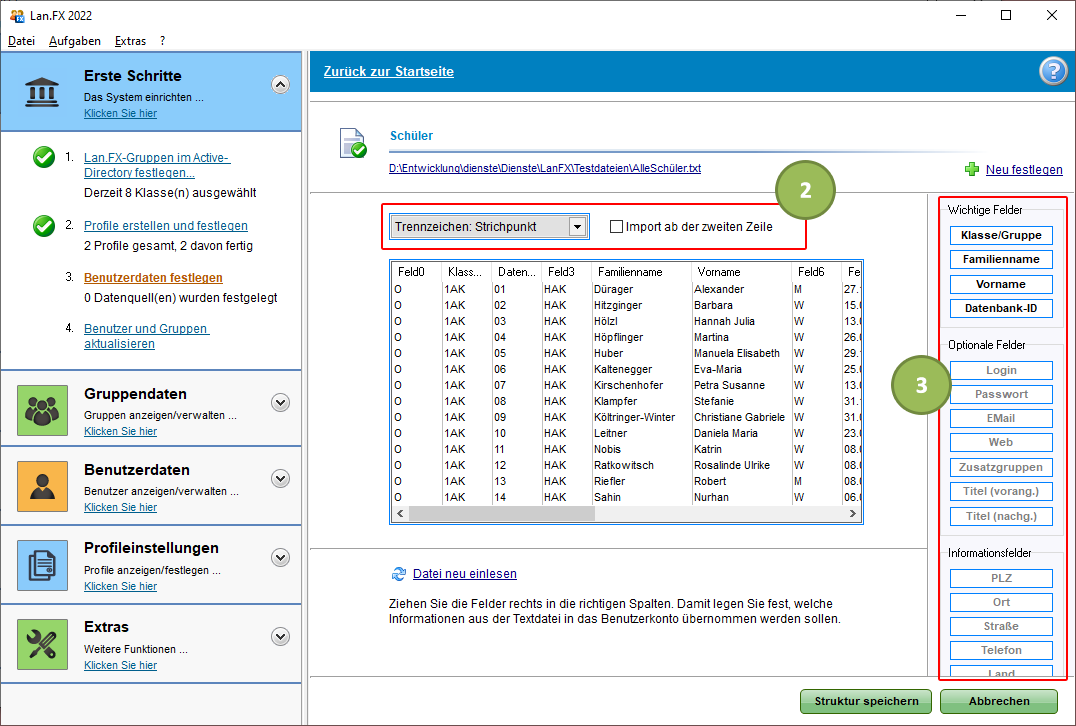Select the Datenbank-ID field button

tap(1001, 308)
